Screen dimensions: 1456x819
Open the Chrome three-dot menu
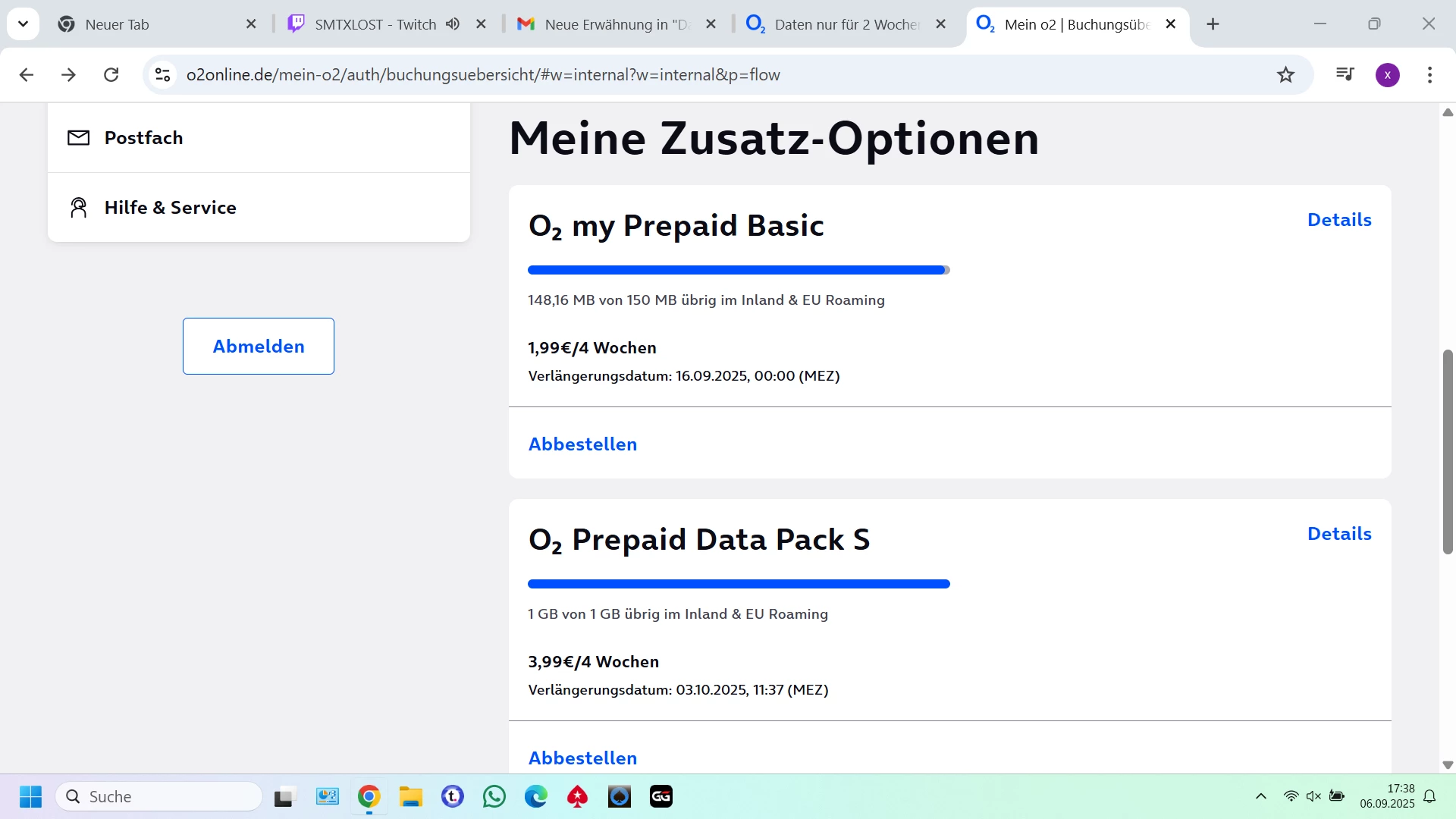pyautogui.click(x=1429, y=74)
